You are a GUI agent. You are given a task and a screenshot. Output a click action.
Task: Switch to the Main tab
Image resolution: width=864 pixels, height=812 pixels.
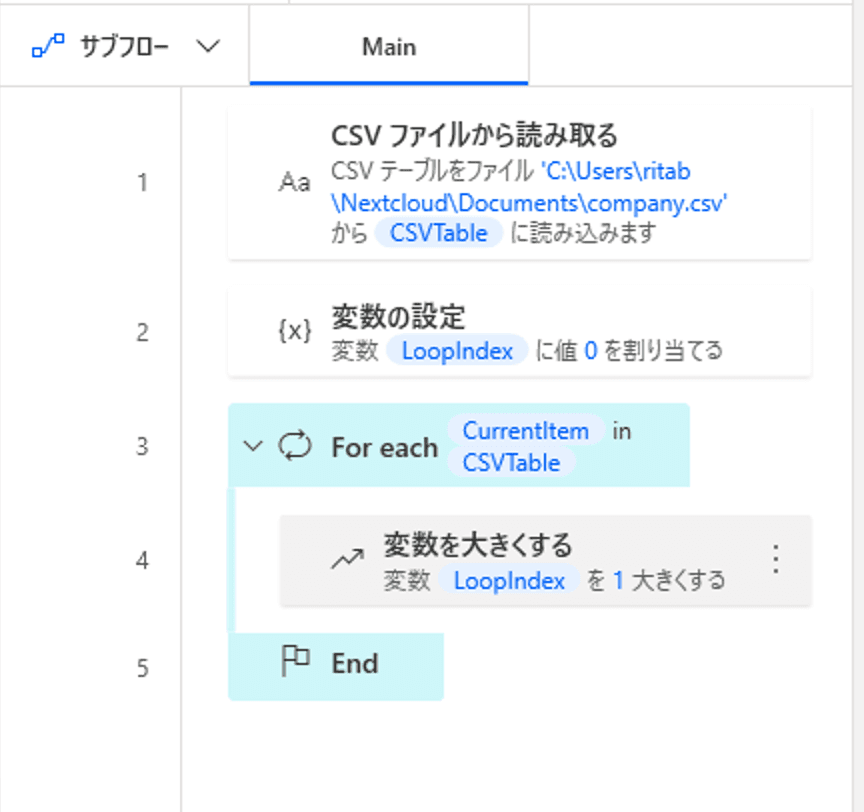389,47
